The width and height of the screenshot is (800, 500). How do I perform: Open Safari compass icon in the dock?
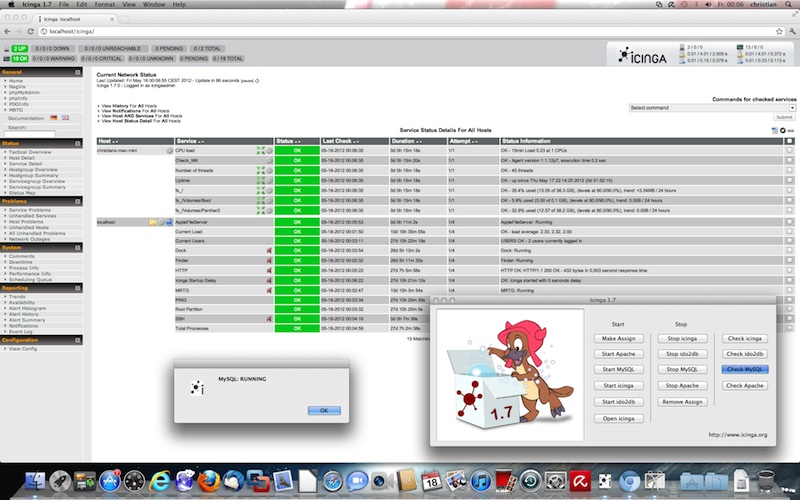[x=333, y=481]
